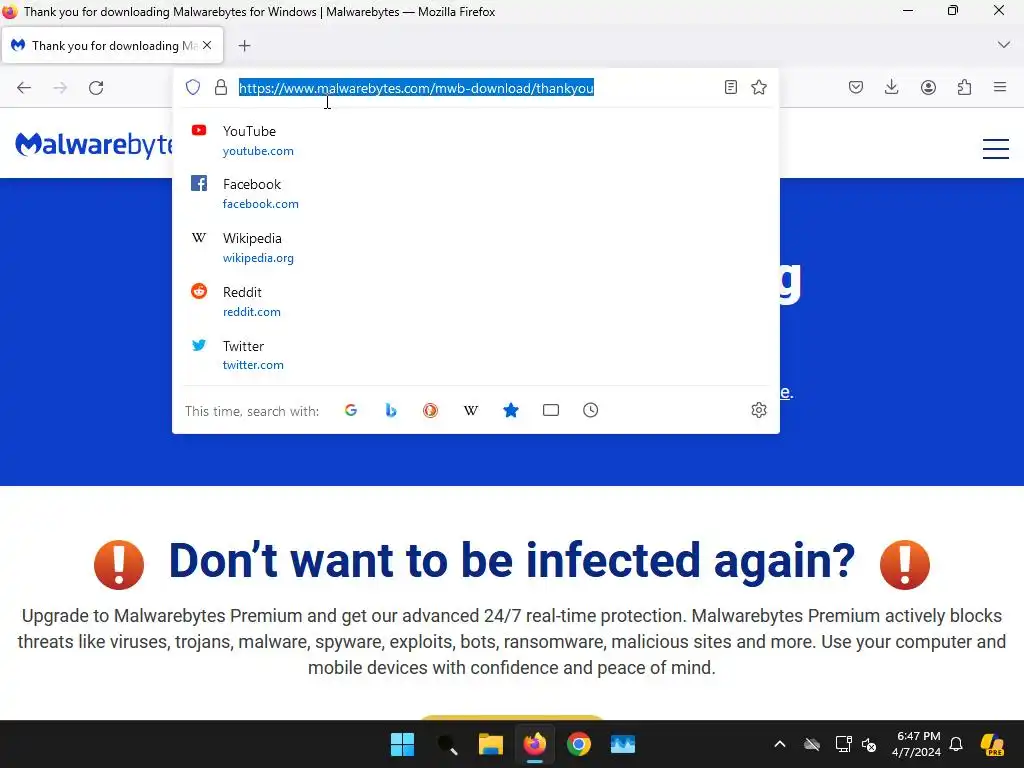Choose the Wikipedia suggestion
This screenshot has height=768, width=1024.
tap(475, 248)
